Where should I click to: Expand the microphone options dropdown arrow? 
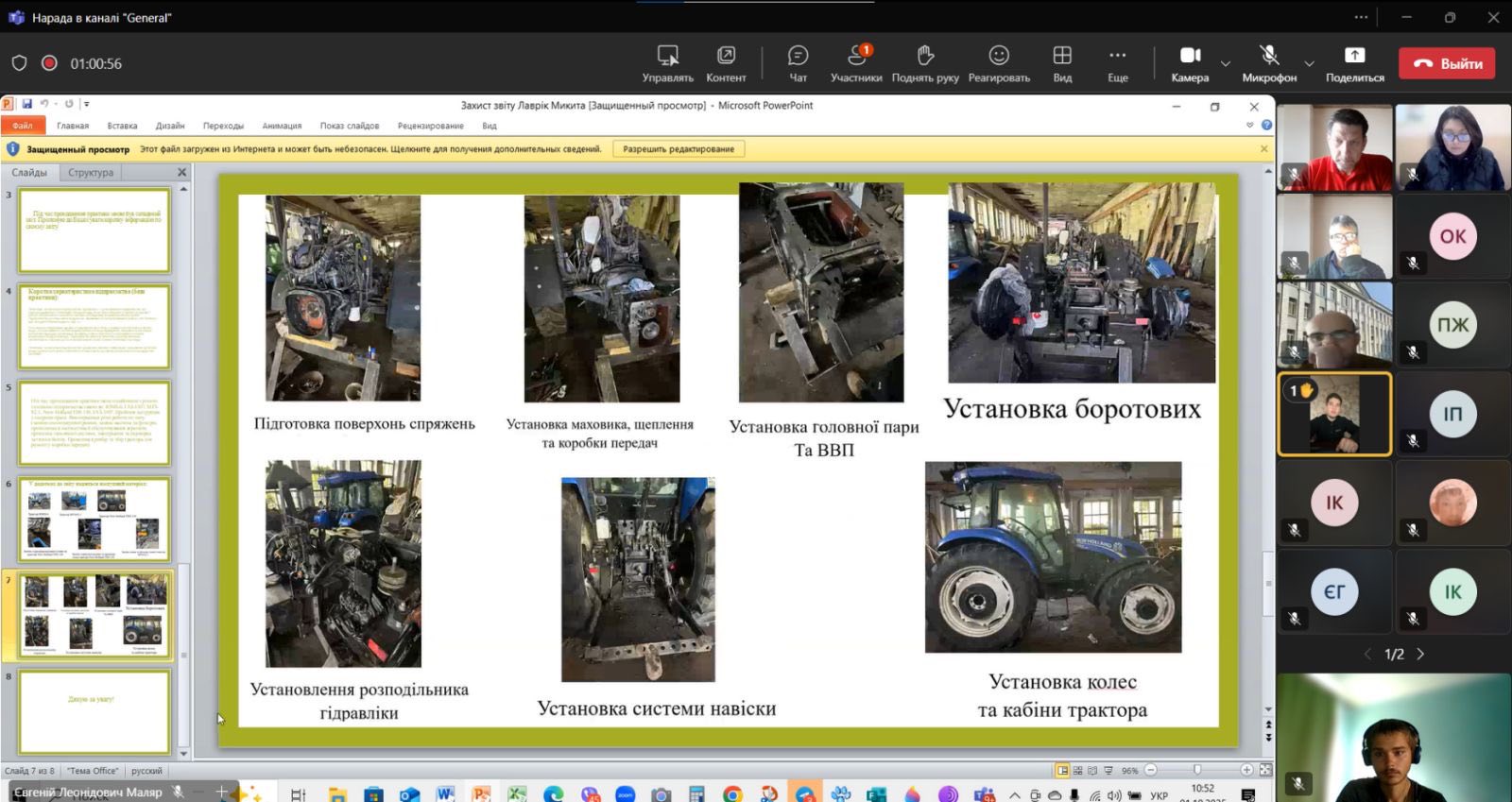[x=1309, y=64]
